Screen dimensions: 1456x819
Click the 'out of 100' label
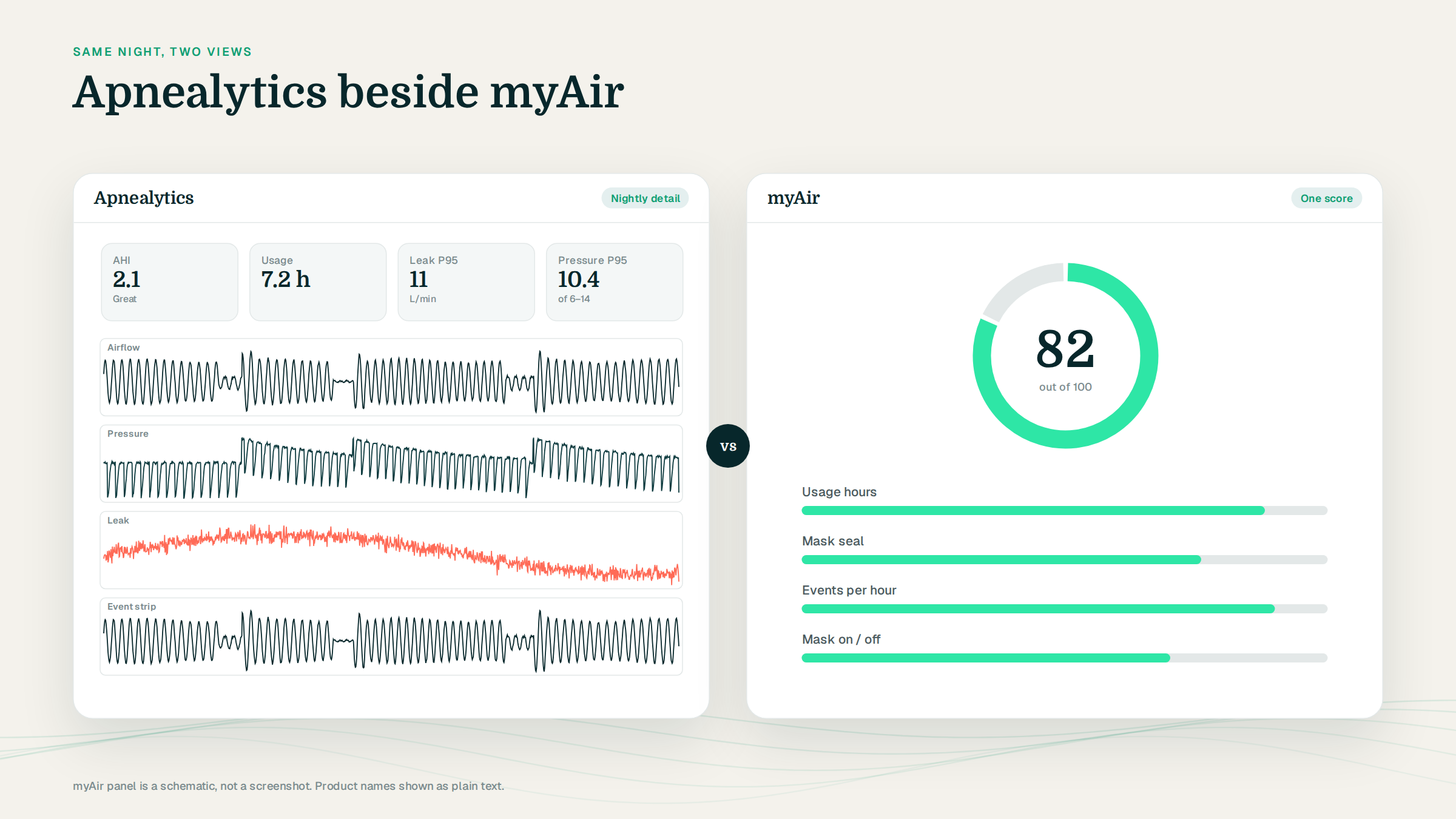[x=1065, y=387]
